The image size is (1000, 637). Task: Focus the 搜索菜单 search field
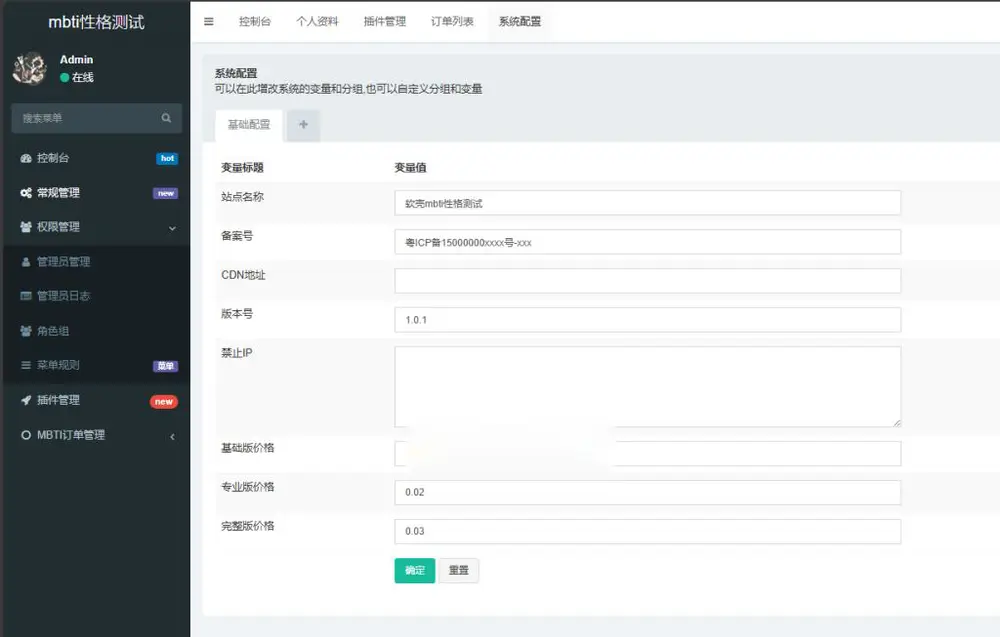click(96, 118)
